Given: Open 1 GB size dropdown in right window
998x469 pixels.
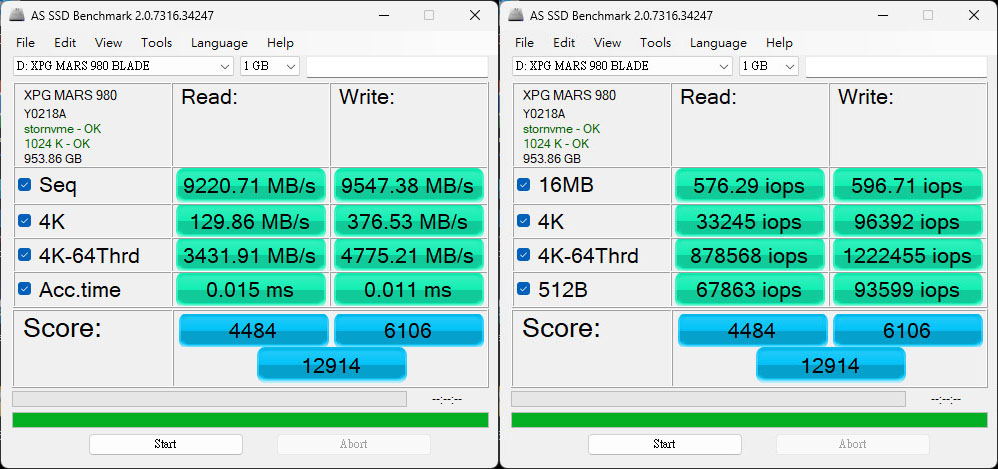Looking at the screenshot, I should (769, 66).
